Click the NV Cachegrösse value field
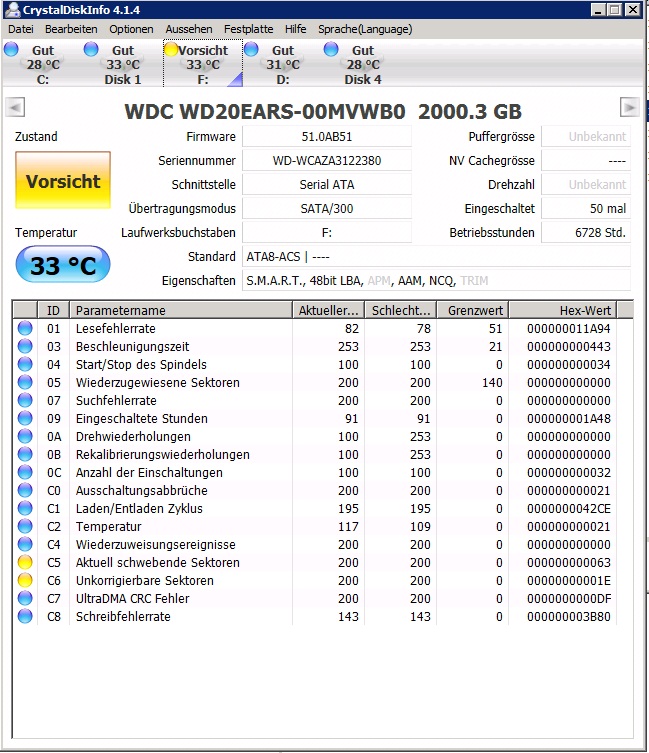 [586, 160]
